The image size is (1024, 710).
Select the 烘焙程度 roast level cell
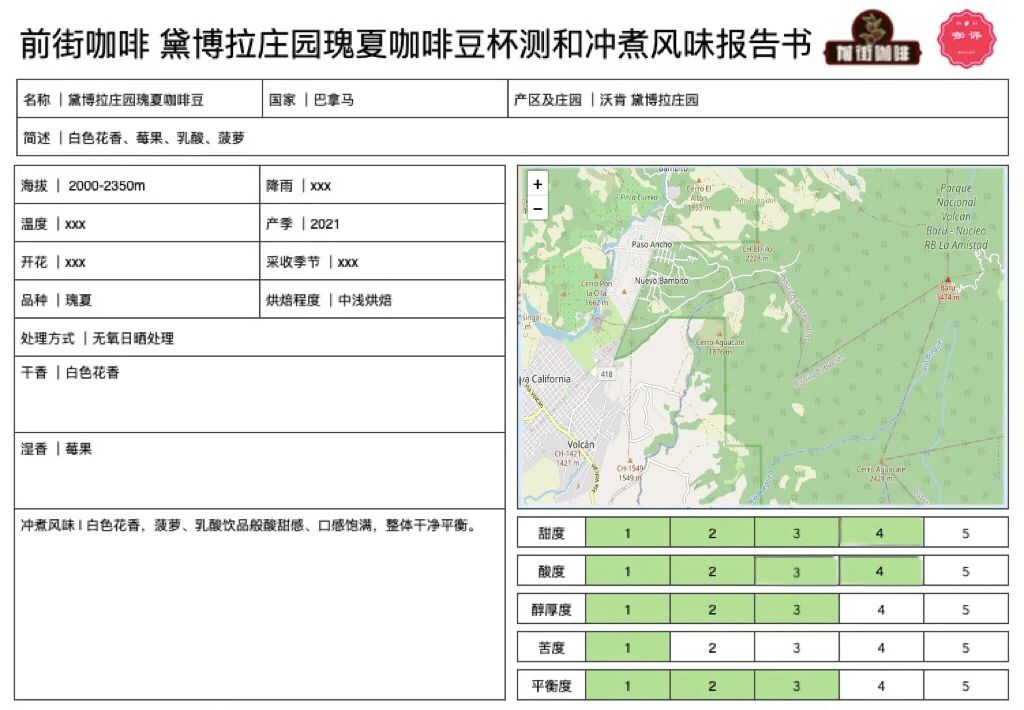point(382,300)
